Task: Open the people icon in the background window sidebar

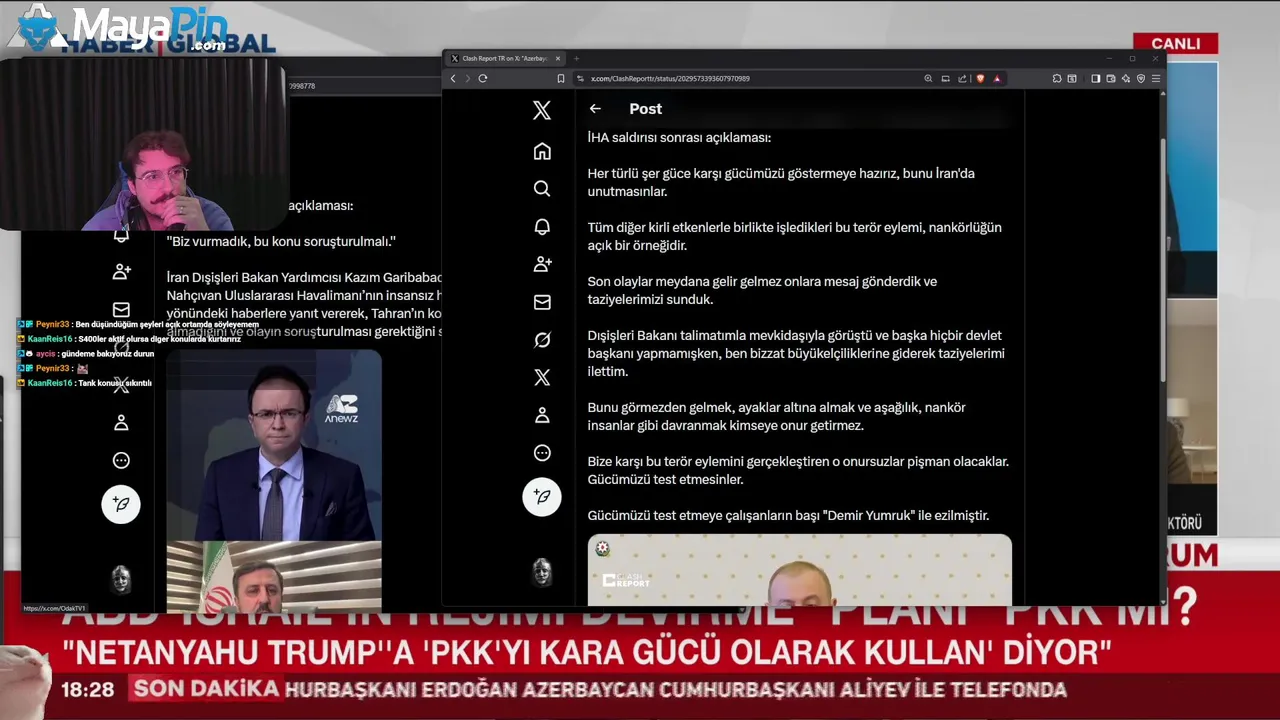Action: [121, 271]
